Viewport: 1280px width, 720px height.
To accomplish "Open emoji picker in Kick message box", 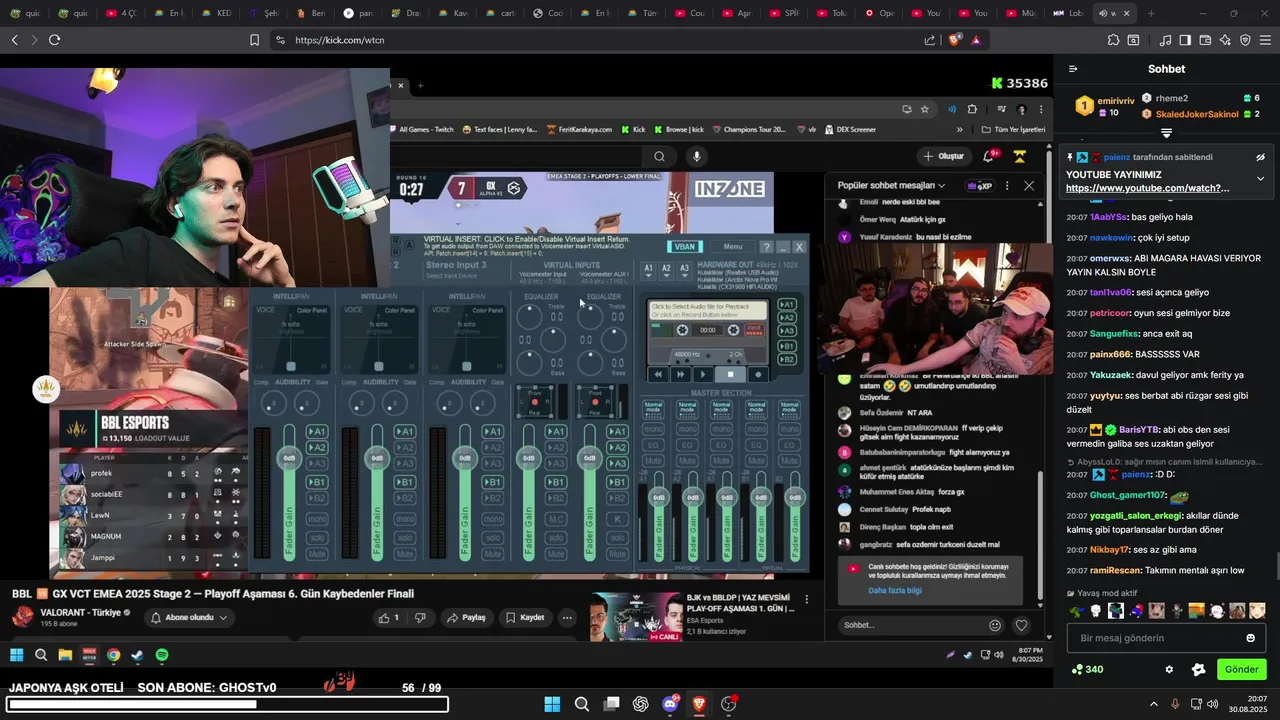I will (1250, 638).
